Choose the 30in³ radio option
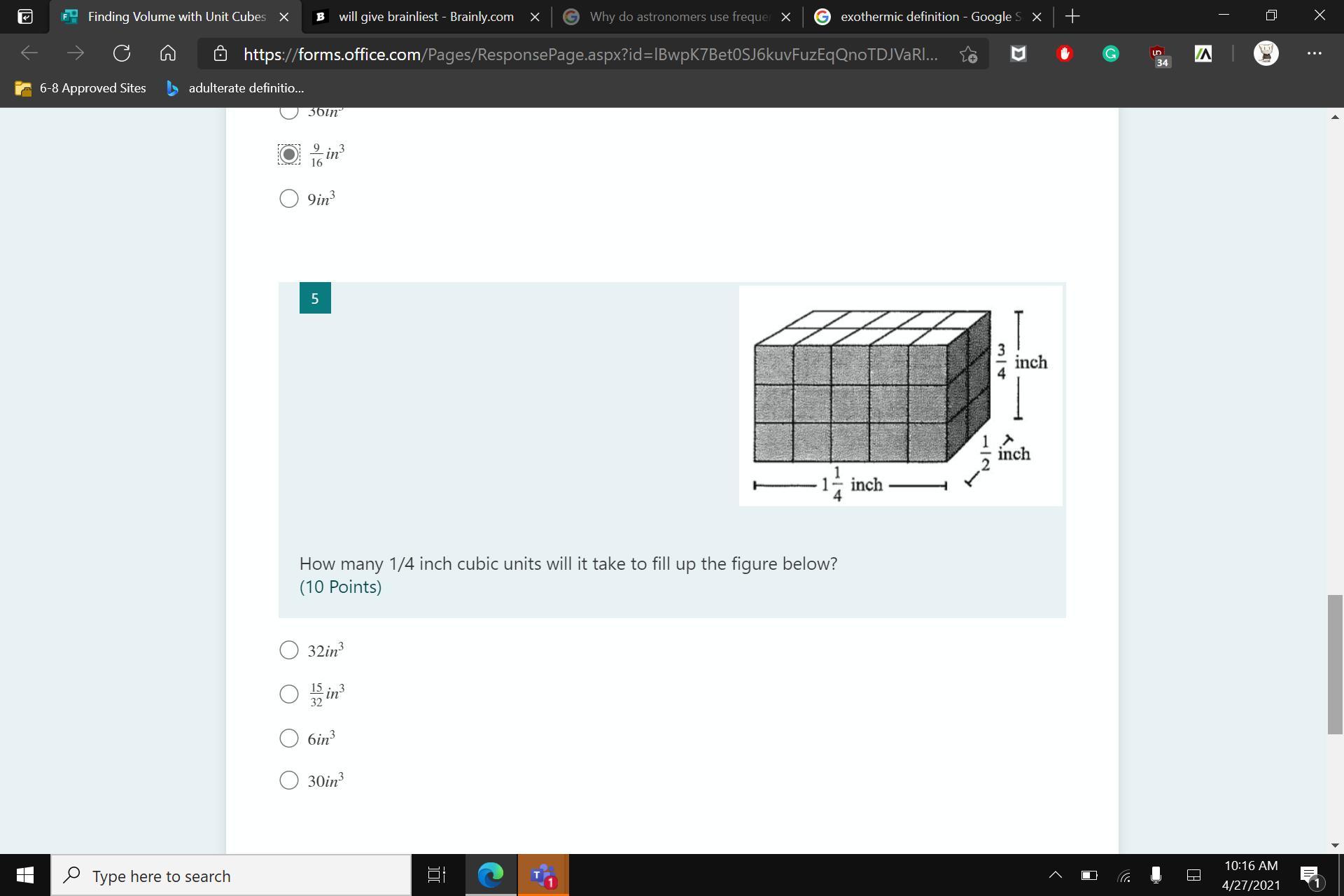Viewport: 1344px width, 896px height. tap(289, 780)
